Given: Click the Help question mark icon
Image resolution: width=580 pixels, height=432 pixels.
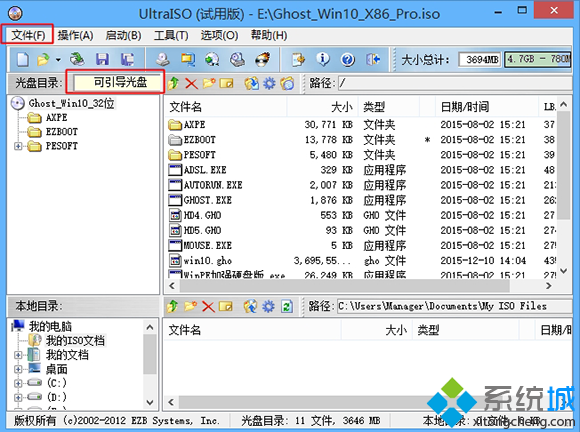Looking at the screenshot, I should [x=348, y=59].
